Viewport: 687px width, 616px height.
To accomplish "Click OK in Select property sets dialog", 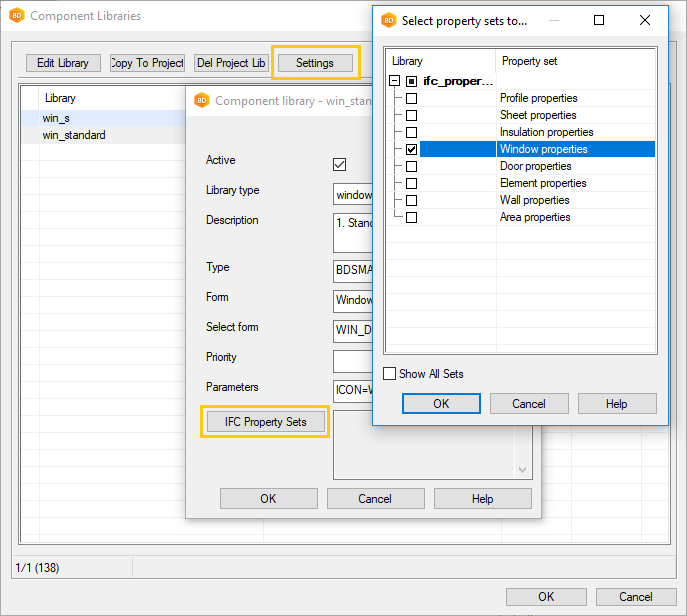I will [x=441, y=404].
